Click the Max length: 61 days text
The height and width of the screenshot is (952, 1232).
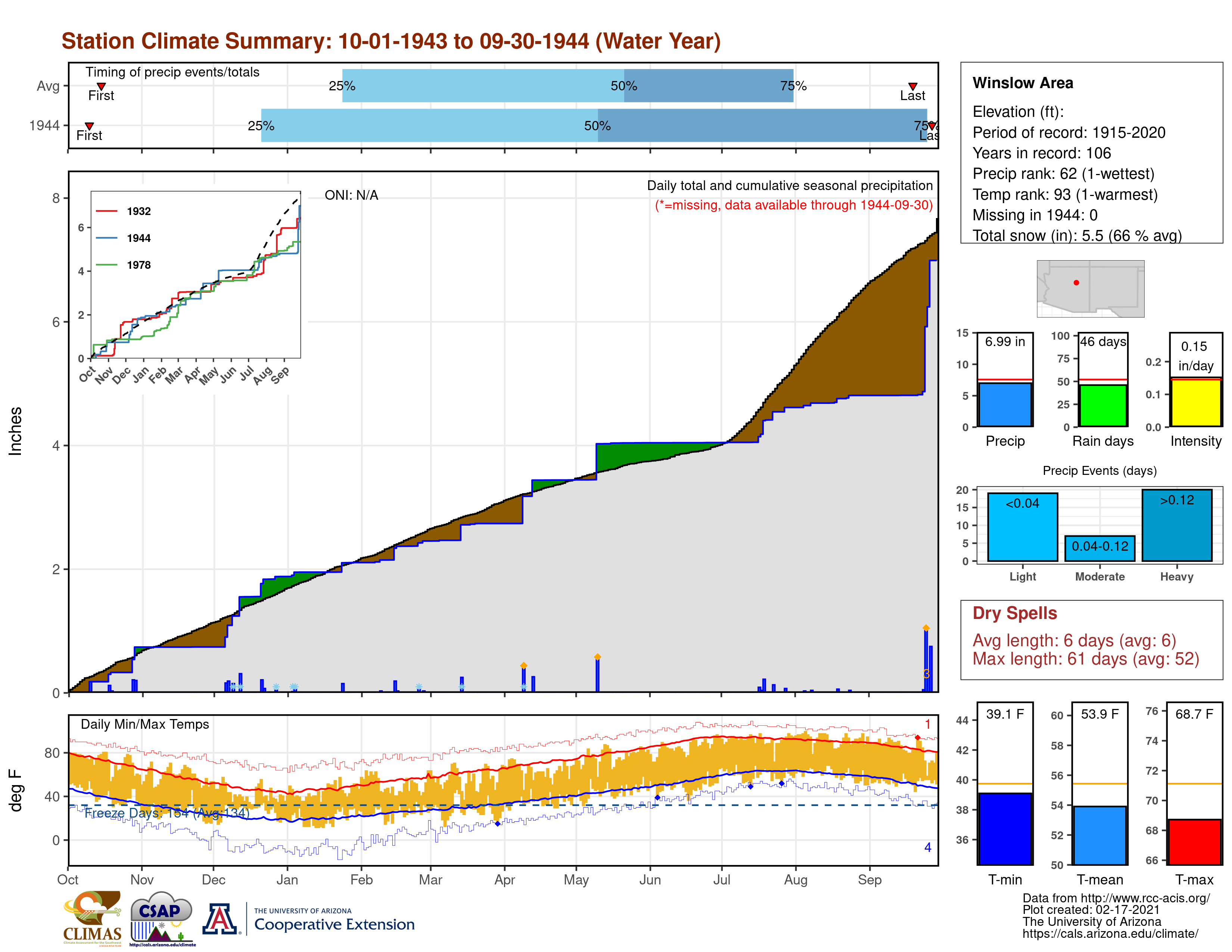(1086, 659)
